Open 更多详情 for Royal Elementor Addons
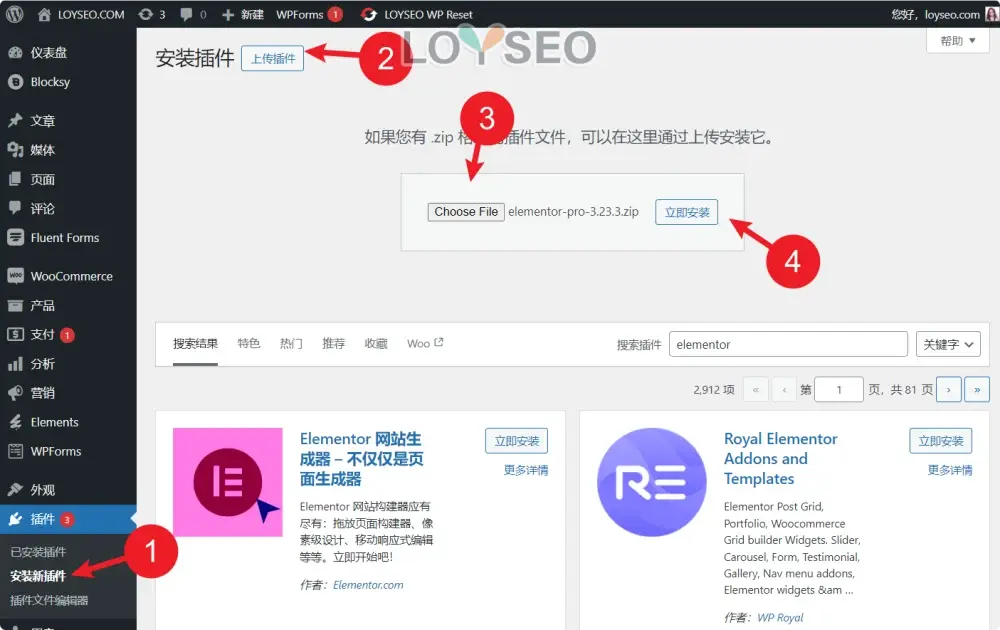 tap(950, 470)
